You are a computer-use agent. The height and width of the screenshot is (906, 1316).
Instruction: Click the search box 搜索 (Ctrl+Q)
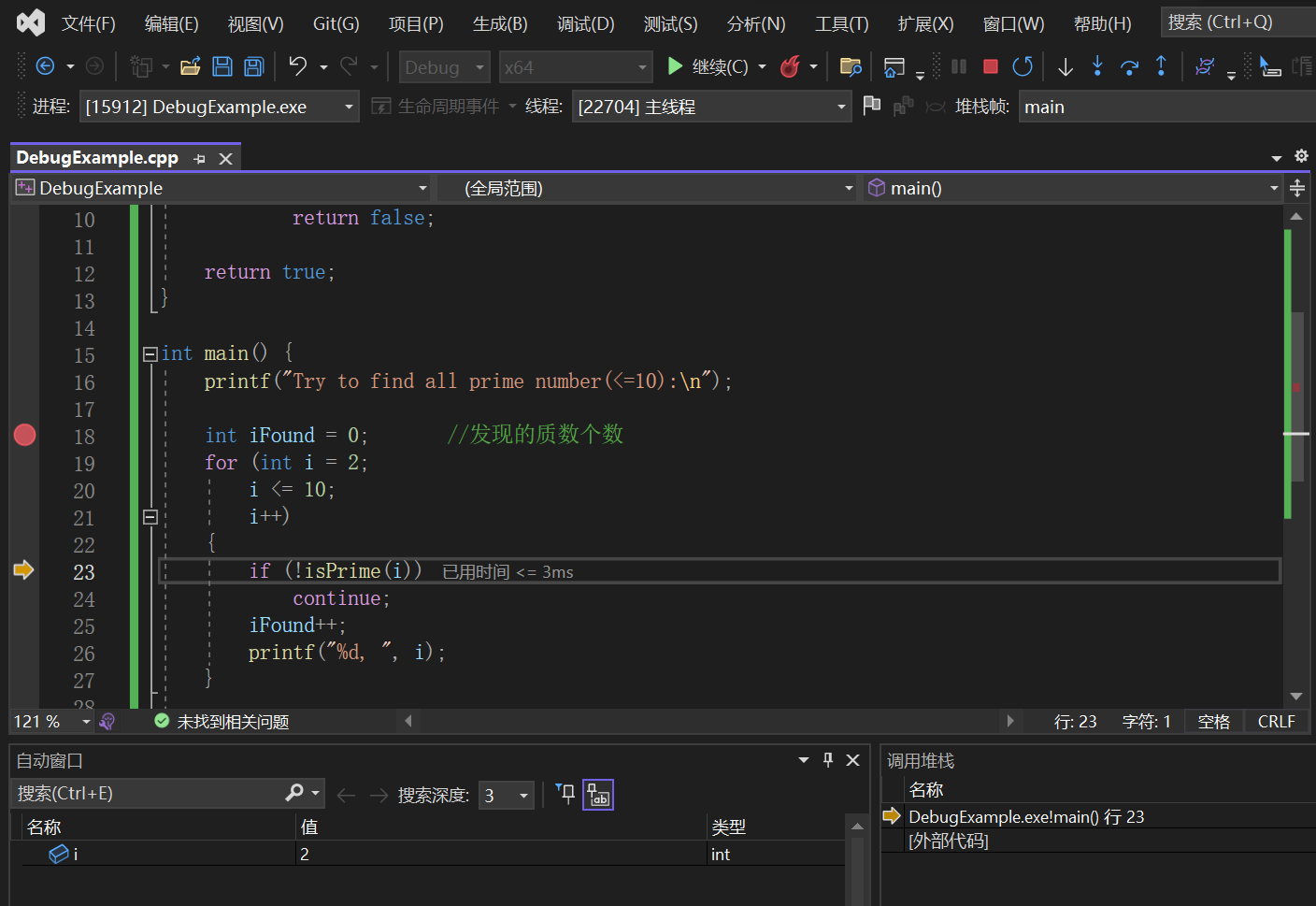coord(1238,22)
